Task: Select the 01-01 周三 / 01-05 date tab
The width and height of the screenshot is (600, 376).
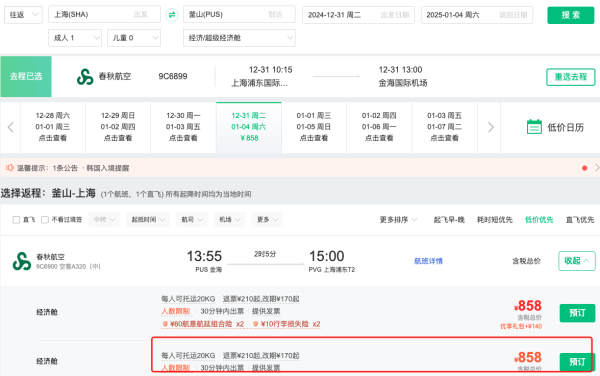Action: 314,127
